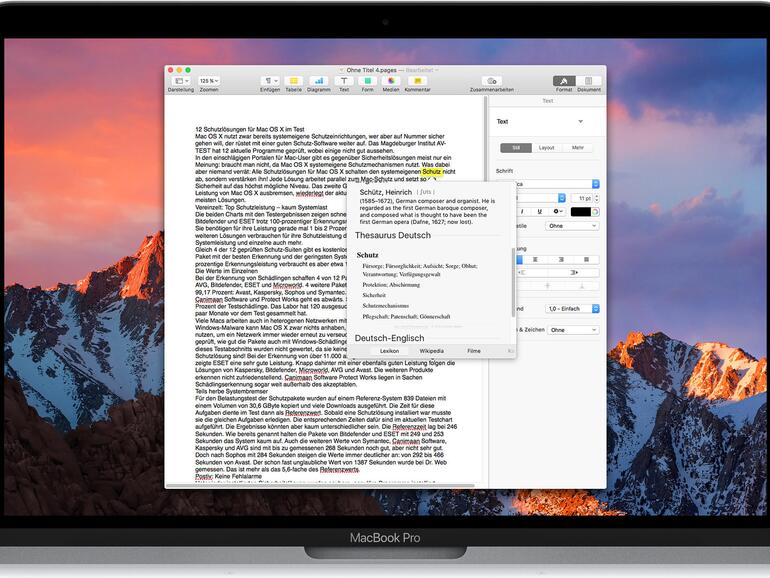
Task: Click the Deutsch-Englisch heading
Action: pos(389,338)
